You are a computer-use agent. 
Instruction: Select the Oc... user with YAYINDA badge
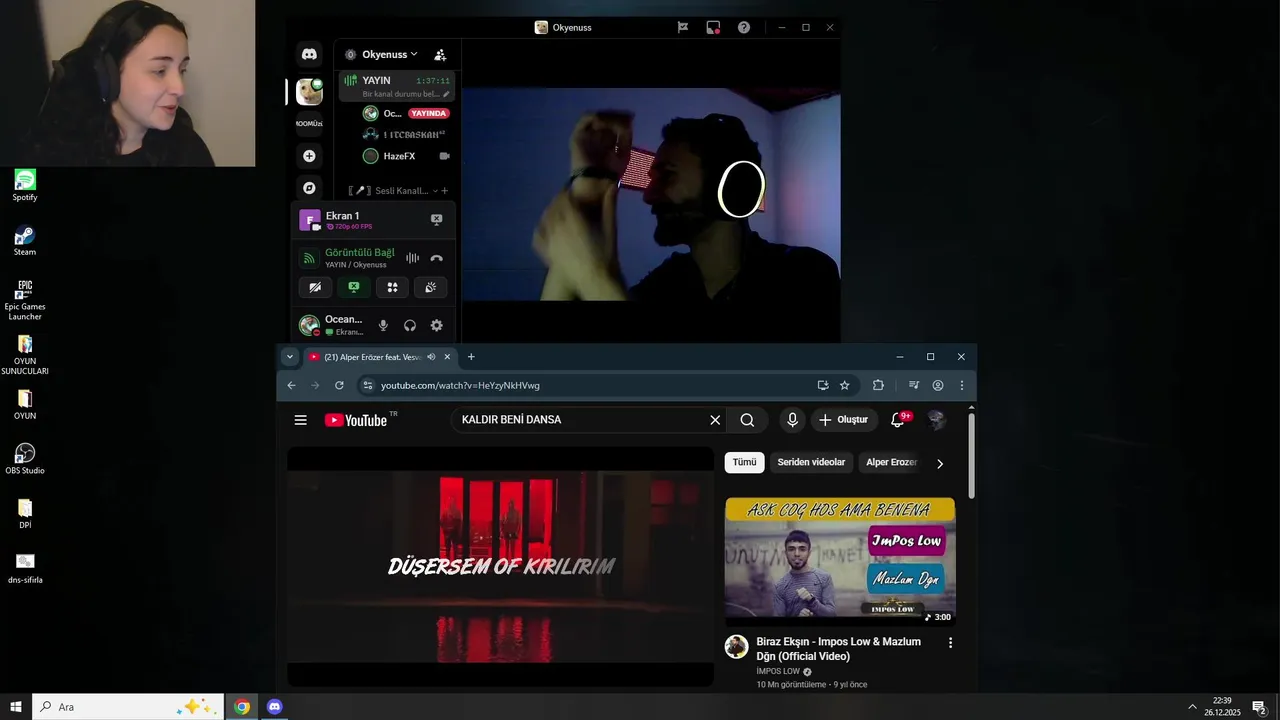(x=406, y=113)
